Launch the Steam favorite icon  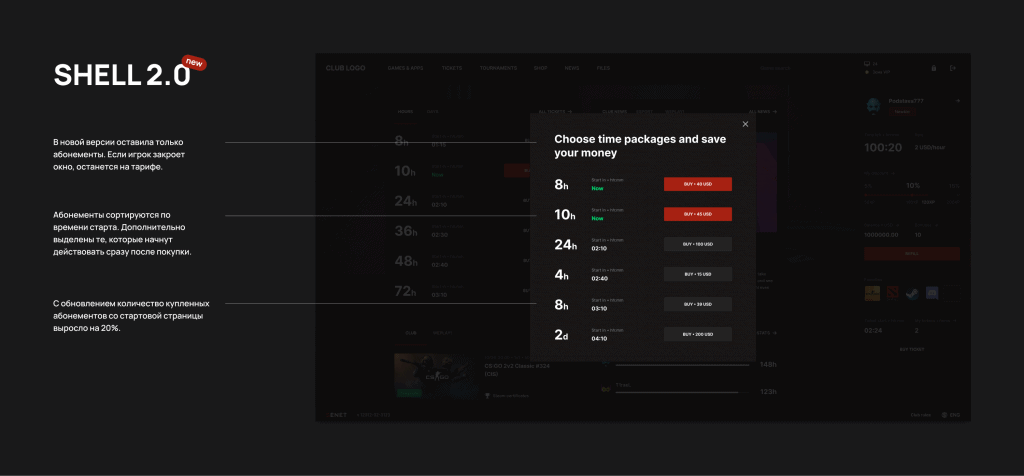click(x=911, y=293)
